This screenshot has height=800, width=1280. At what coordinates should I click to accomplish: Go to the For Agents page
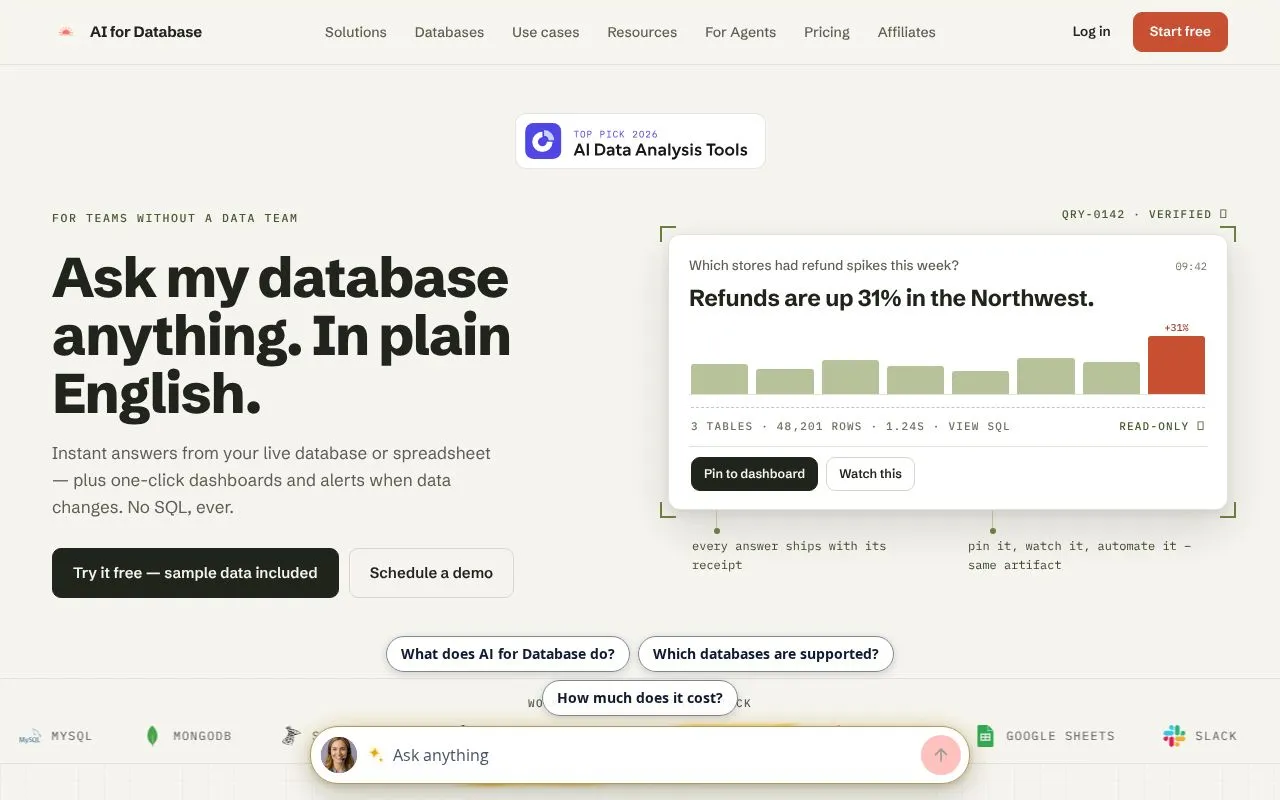click(x=740, y=32)
